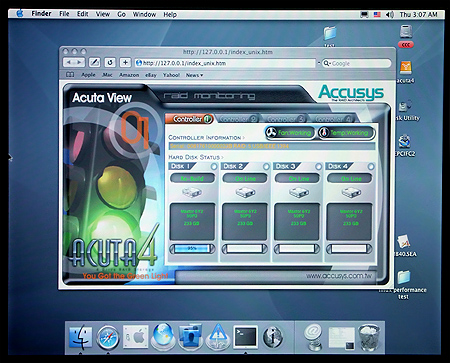Add a bookmark with the plus button
The width and height of the screenshot is (450, 363).
pyautogui.click(x=125, y=62)
